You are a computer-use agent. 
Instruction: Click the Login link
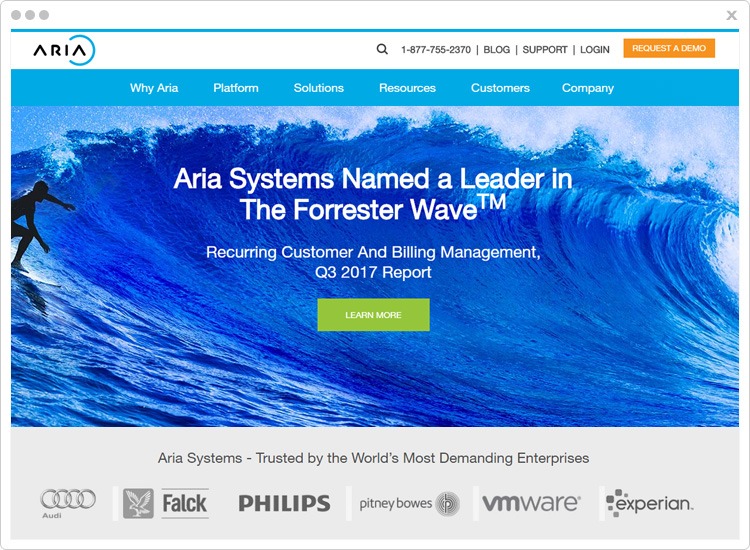[x=594, y=50]
